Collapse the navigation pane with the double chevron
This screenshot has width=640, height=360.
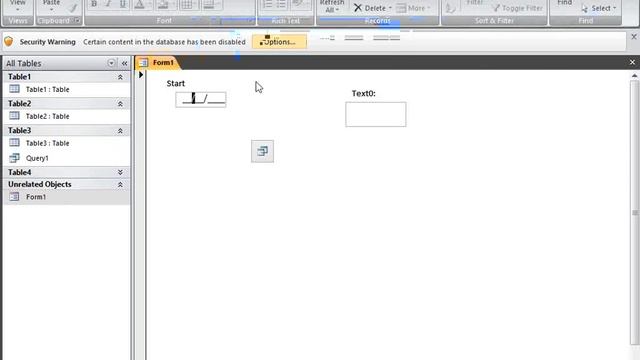124,63
